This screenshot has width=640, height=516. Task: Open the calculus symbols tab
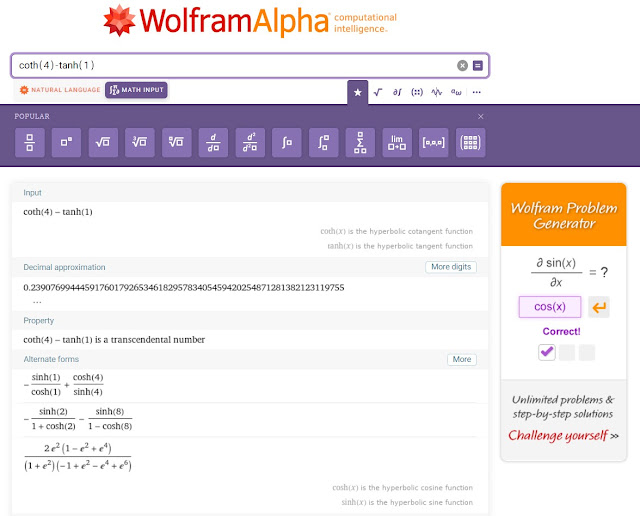click(x=397, y=92)
